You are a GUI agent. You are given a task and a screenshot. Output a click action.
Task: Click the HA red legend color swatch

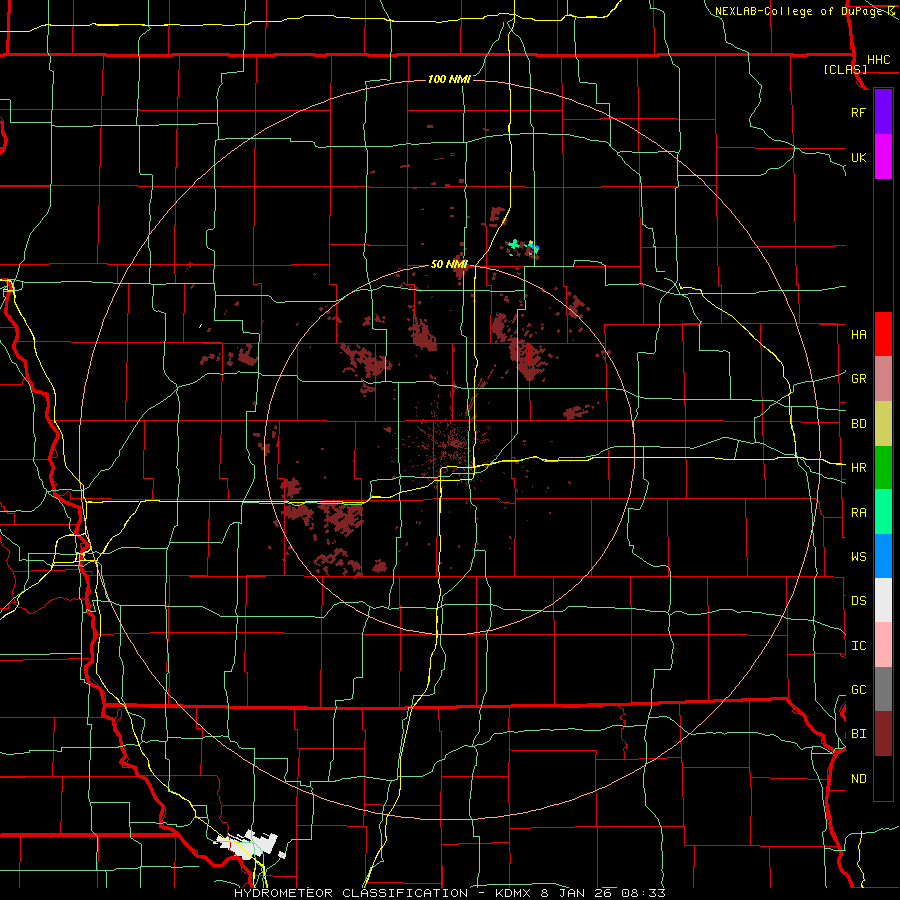pyautogui.click(x=883, y=334)
